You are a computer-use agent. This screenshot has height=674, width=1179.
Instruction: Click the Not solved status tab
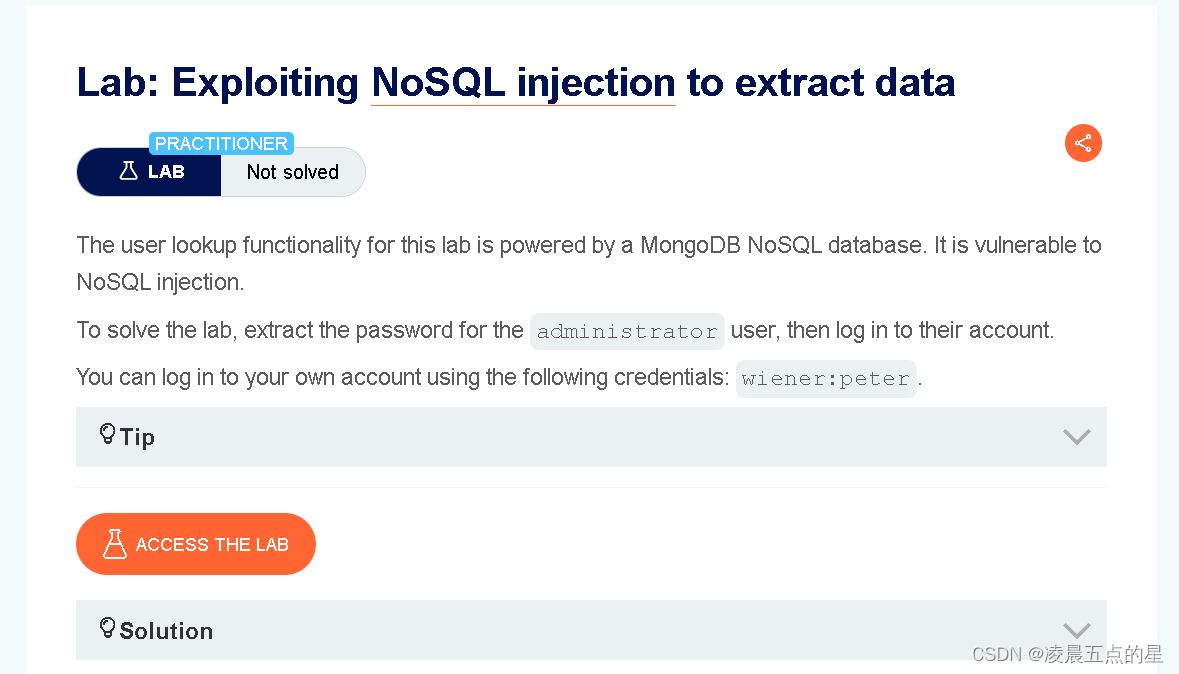click(x=292, y=171)
